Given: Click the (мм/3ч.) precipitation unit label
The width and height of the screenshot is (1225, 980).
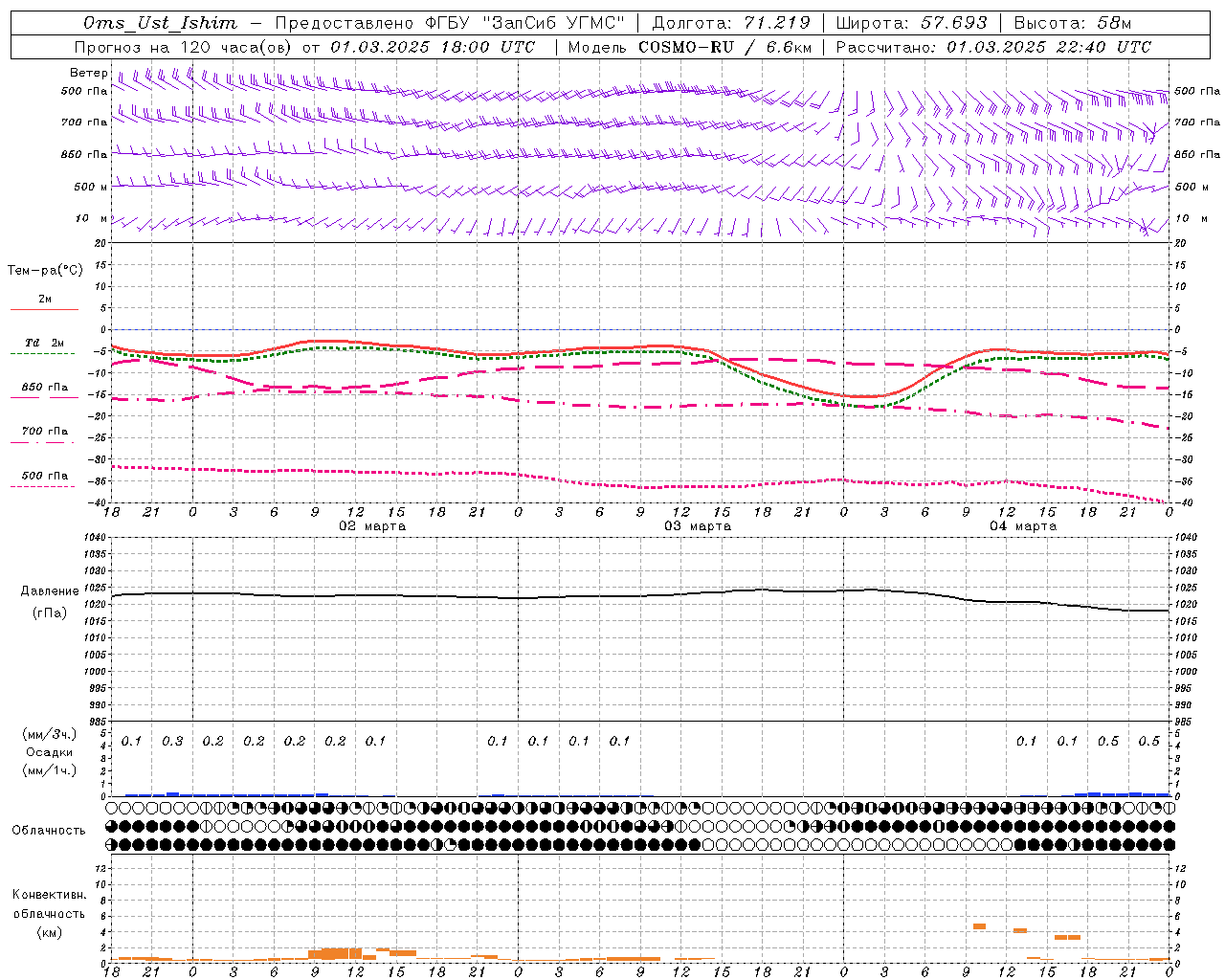Looking at the screenshot, I should [50, 734].
